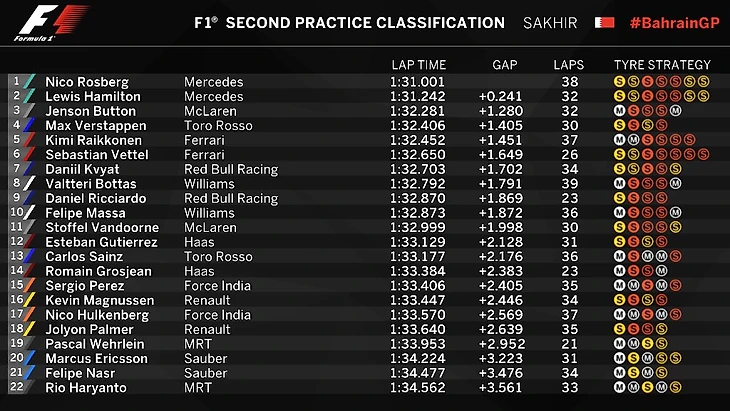Screen dimensions: 730x411
Task: Click team color stripe beside Nico Rosberg
Action: coord(29,81)
